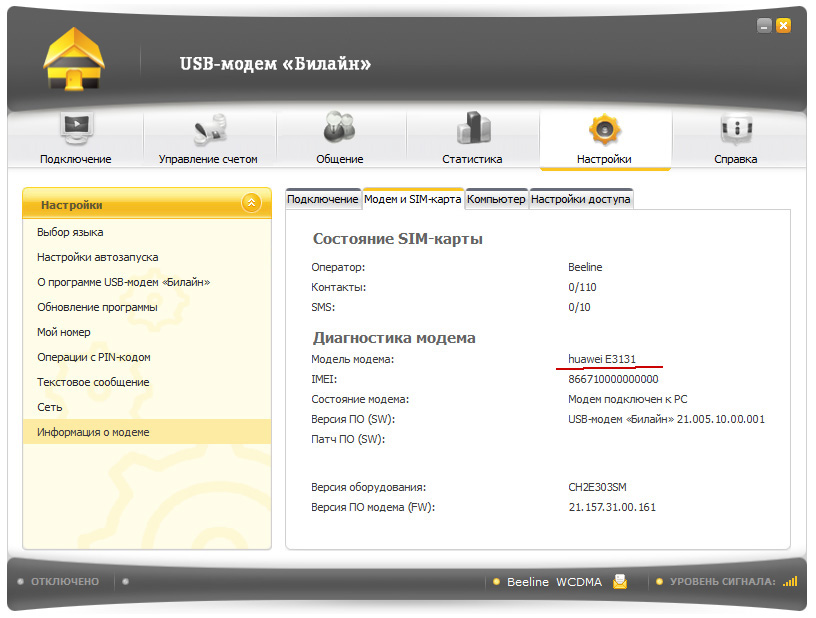Click the envelope messages icon in status bar

620,581
